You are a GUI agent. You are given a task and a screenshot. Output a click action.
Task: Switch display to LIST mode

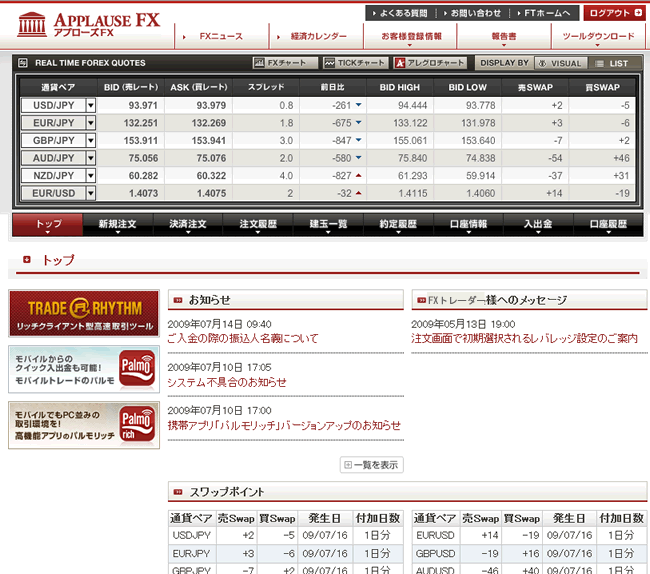[614, 63]
